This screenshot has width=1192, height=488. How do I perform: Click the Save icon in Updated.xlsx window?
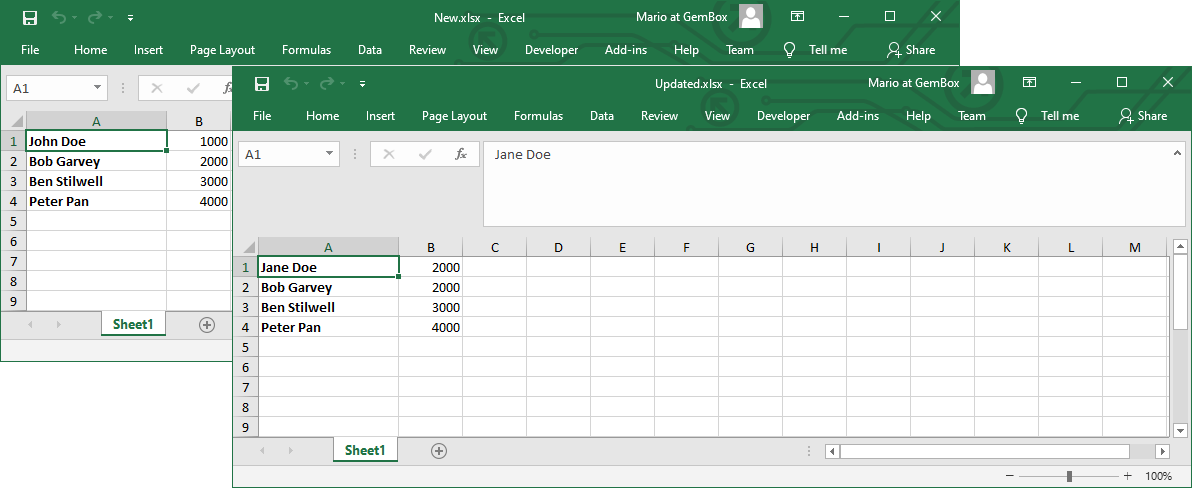click(x=262, y=83)
